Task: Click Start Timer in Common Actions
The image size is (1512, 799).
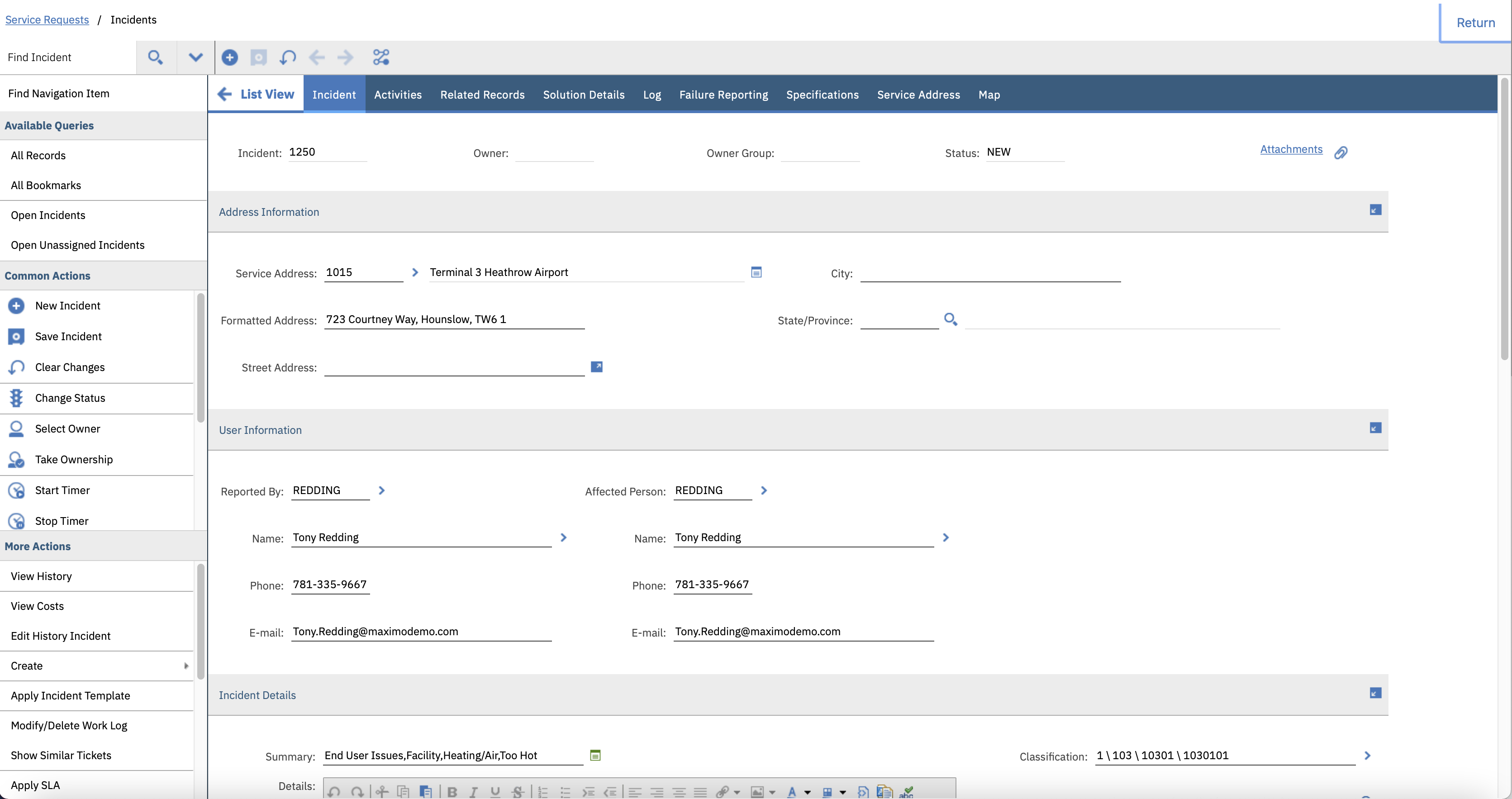Action: pos(62,490)
